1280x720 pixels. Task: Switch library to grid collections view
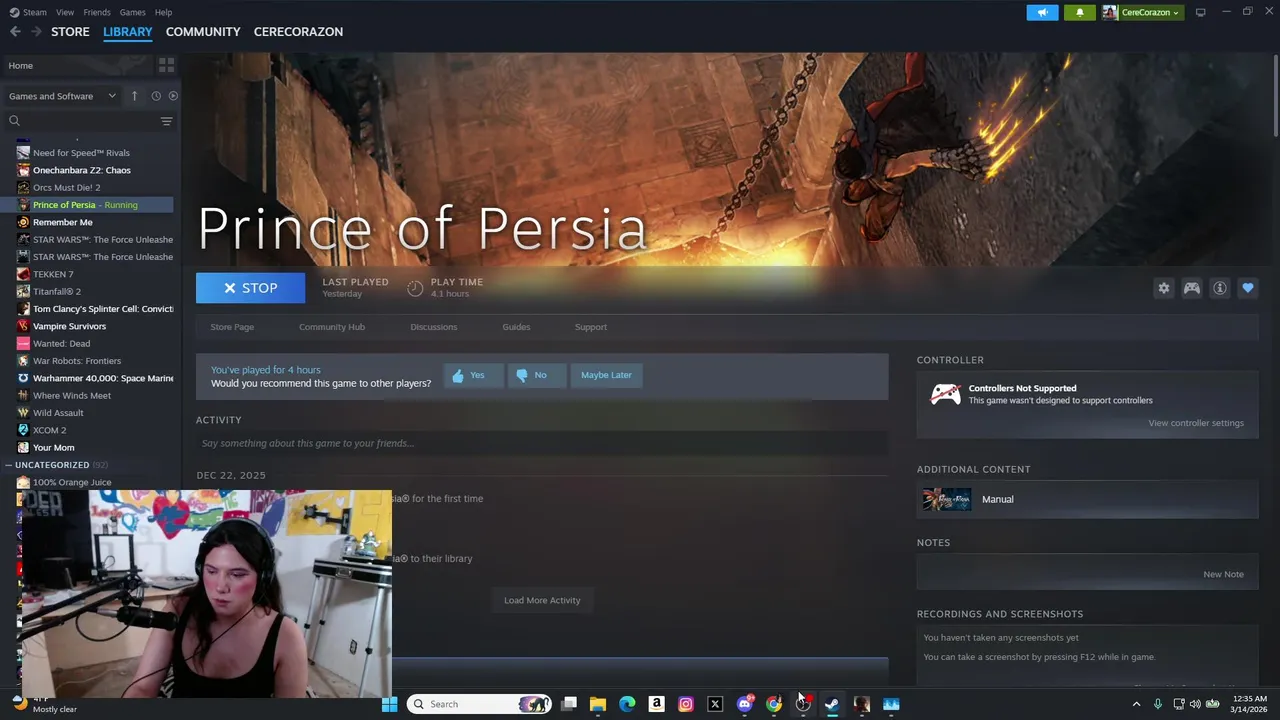coord(166,65)
